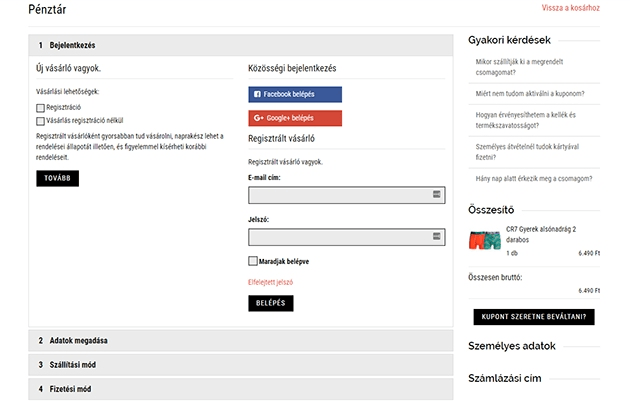Click the E-mail cím input field
Screen dimensions: 630x401
tap(347, 195)
